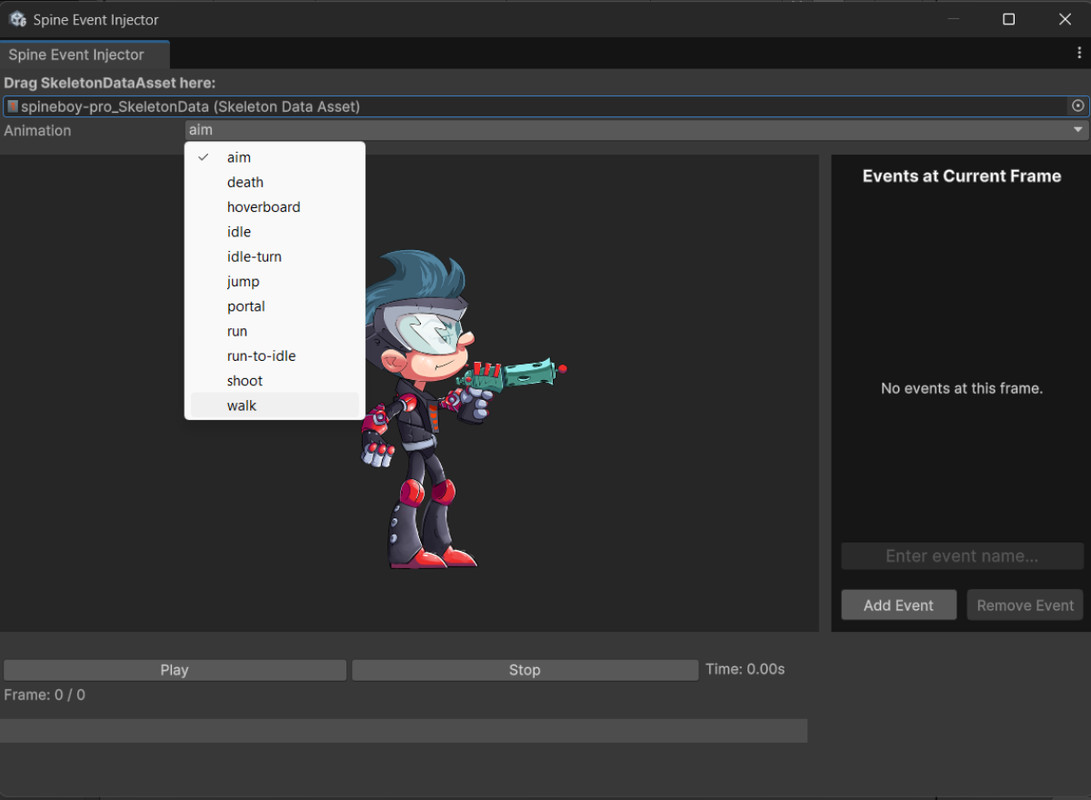Click the Play button
This screenshot has width=1091, height=800.
click(x=175, y=670)
